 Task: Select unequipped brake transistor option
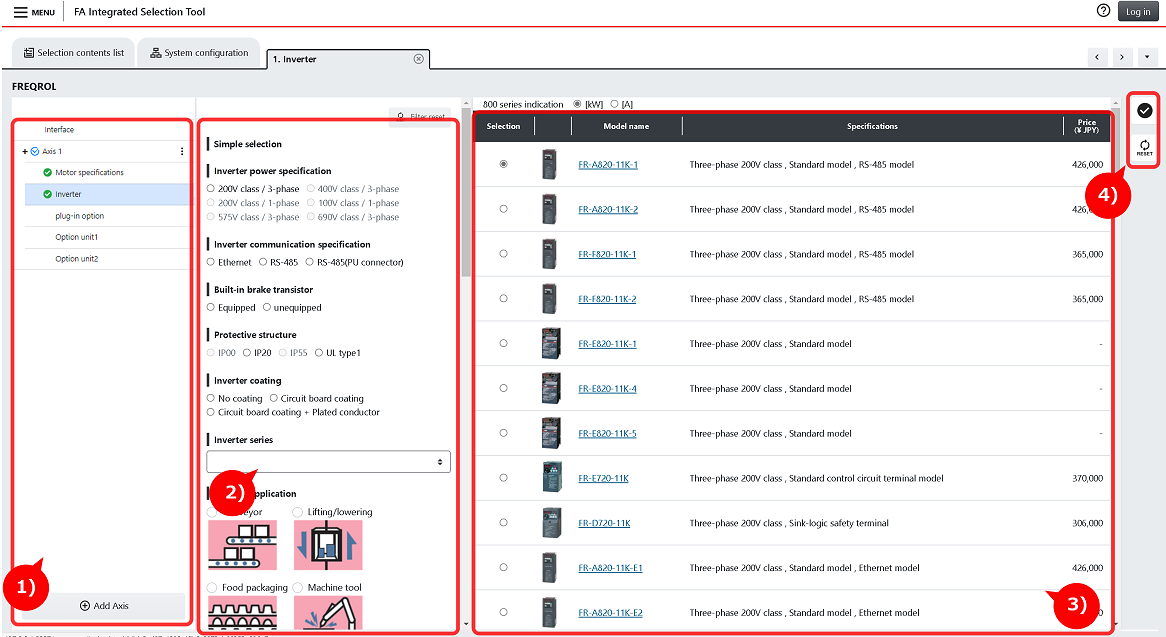point(267,308)
